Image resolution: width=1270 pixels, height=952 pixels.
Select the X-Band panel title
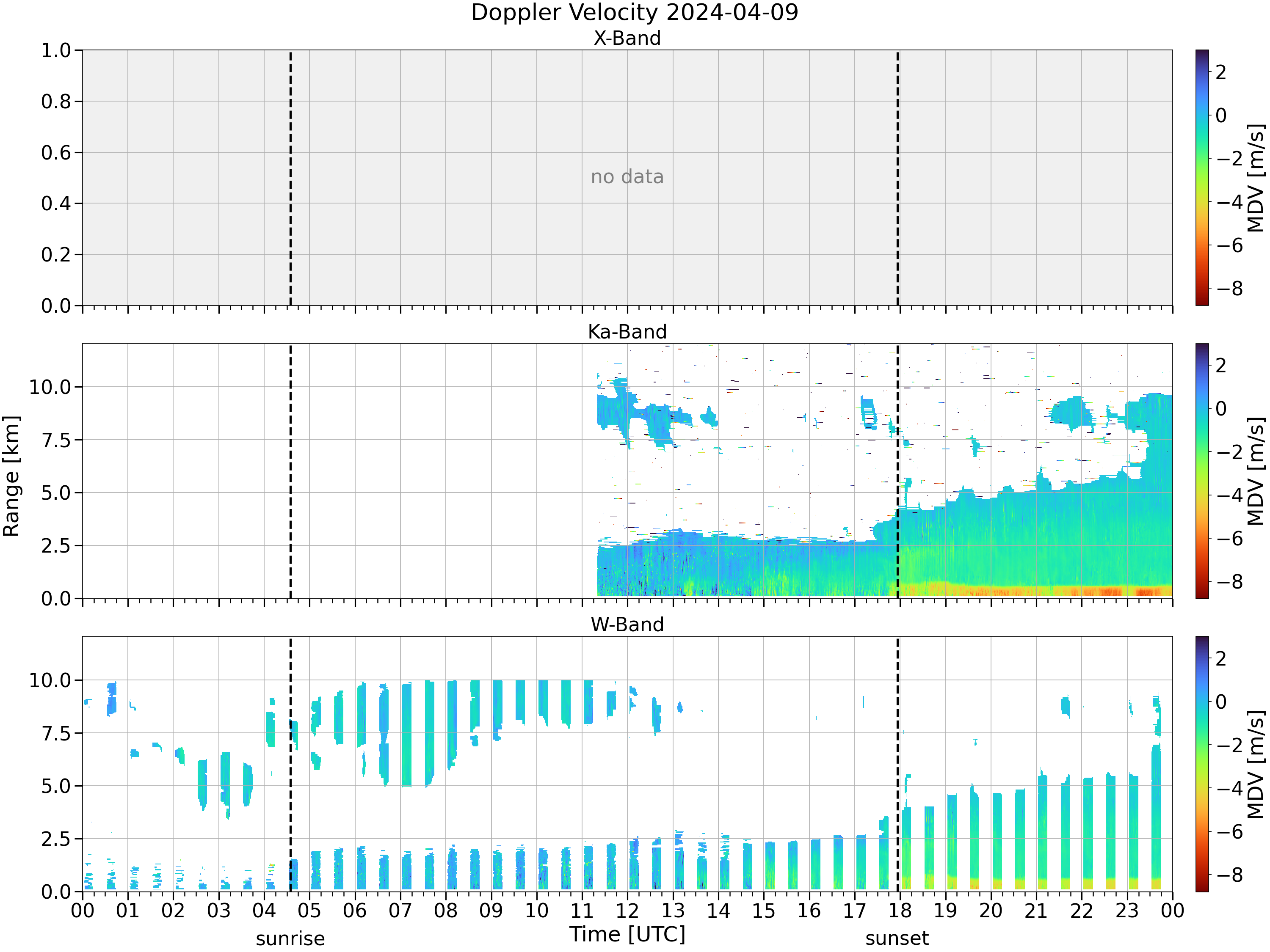point(627,38)
